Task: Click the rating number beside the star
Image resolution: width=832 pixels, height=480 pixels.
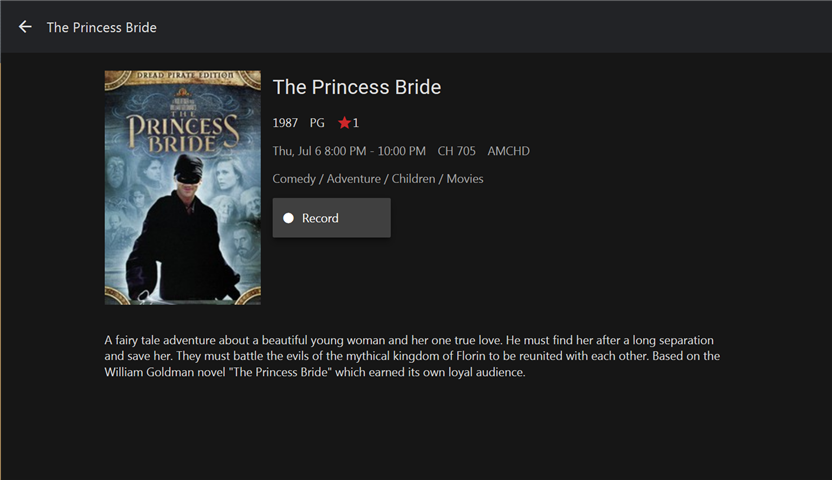Action: tap(356, 123)
